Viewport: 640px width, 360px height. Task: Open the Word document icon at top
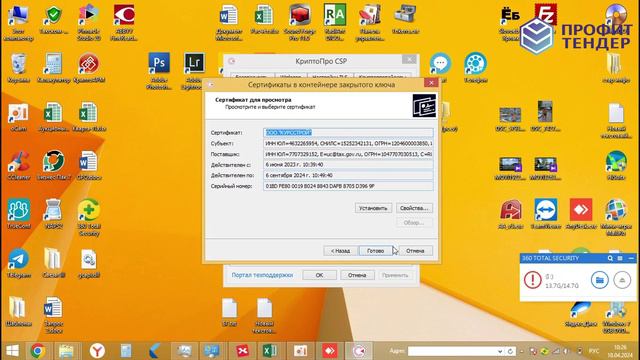pyautogui.click(x=229, y=22)
